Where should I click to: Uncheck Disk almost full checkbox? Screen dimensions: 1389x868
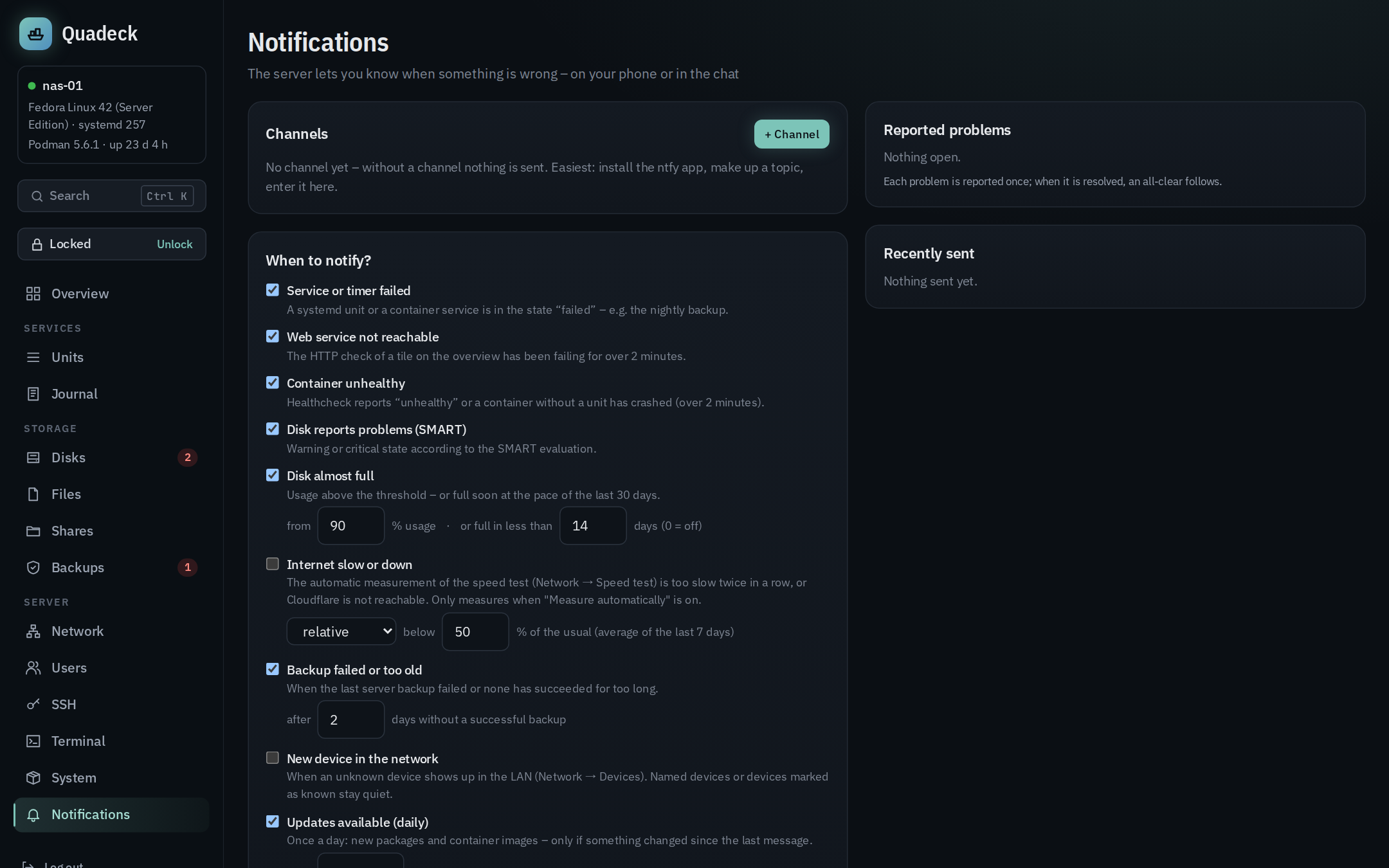[273, 475]
